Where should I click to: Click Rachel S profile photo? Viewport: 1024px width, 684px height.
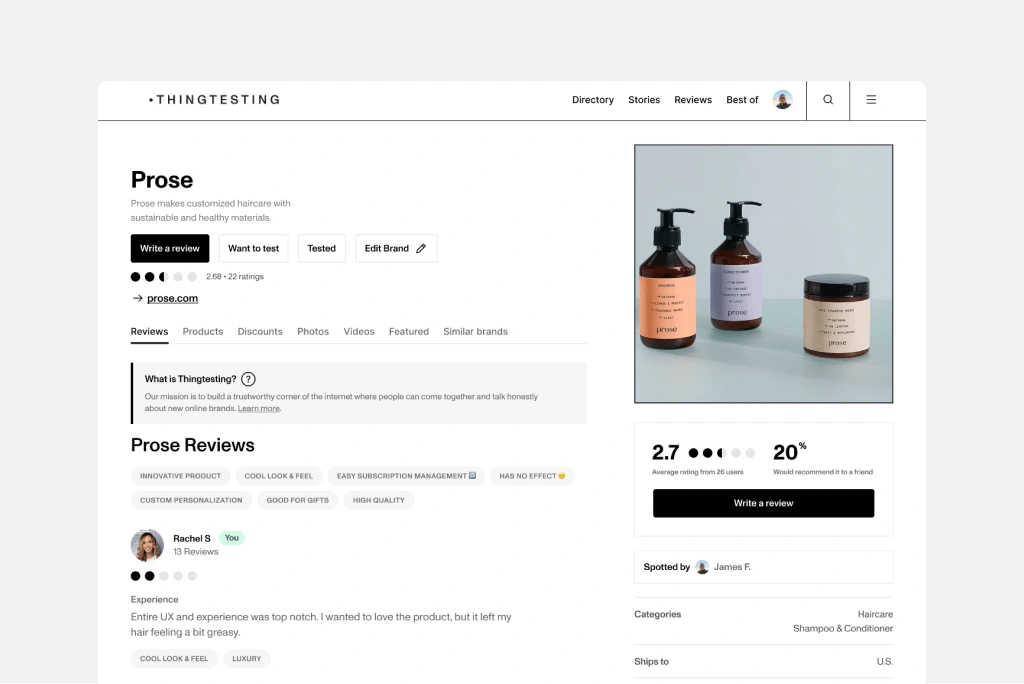[x=147, y=545]
